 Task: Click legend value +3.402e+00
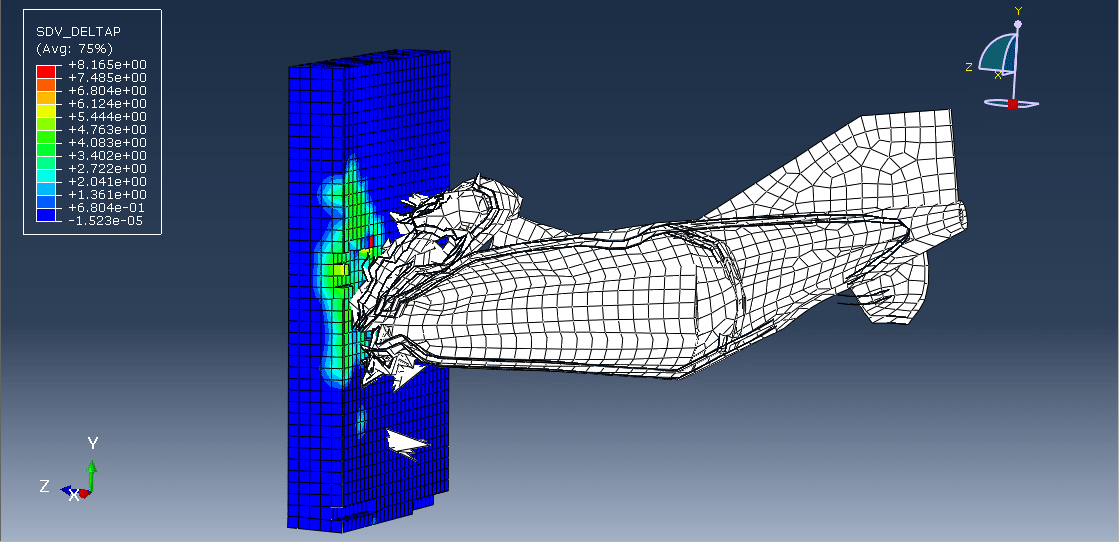[x=108, y=156]
